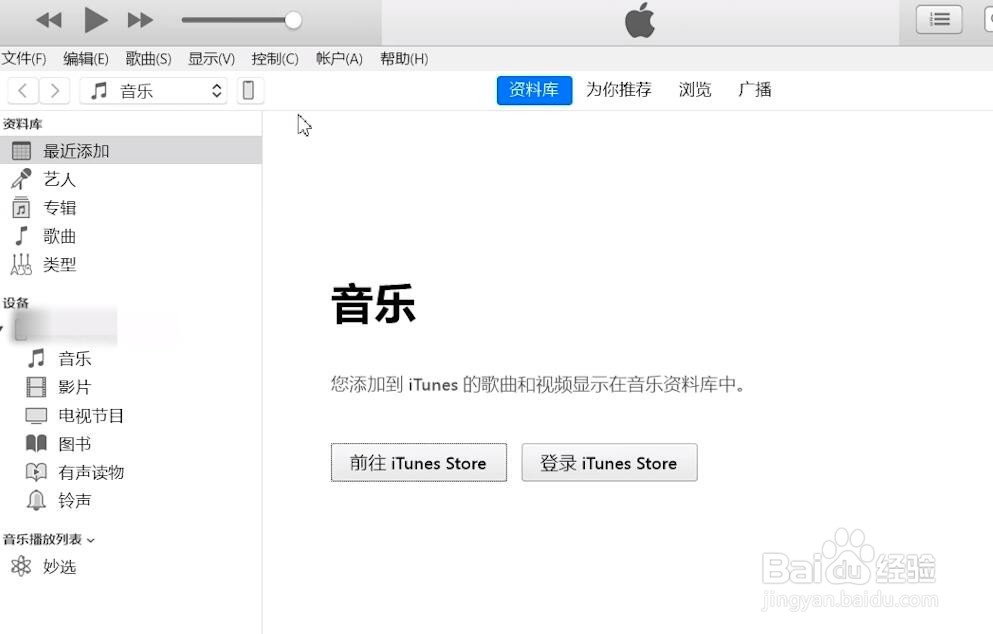The image size is (993, 634).
Task: Open the Up Next list icon
Action: point(939,19)
